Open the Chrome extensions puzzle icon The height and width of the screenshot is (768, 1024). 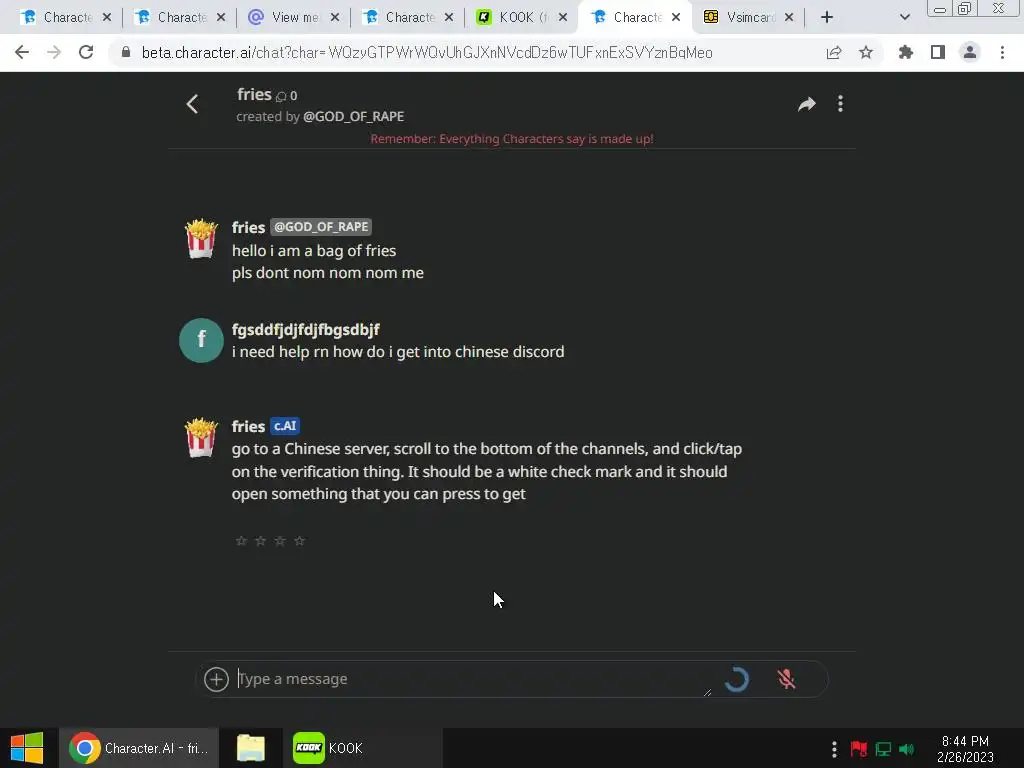pos(906,52)
